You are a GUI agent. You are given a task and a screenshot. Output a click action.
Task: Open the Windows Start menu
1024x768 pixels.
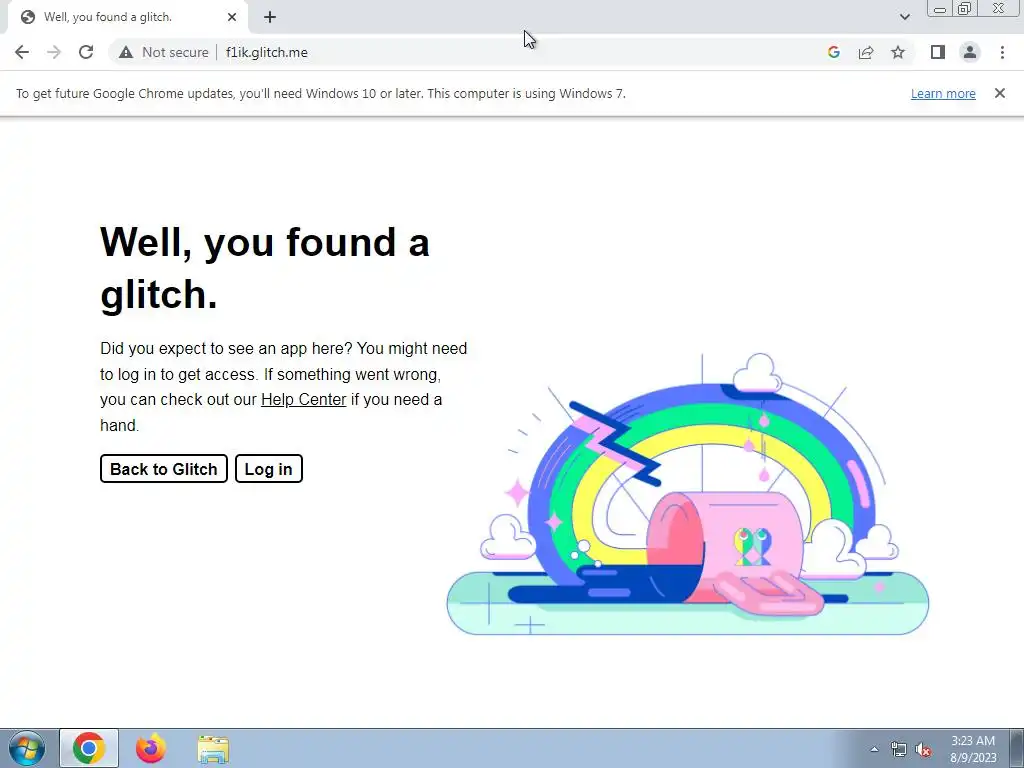[x=27, y=748]
